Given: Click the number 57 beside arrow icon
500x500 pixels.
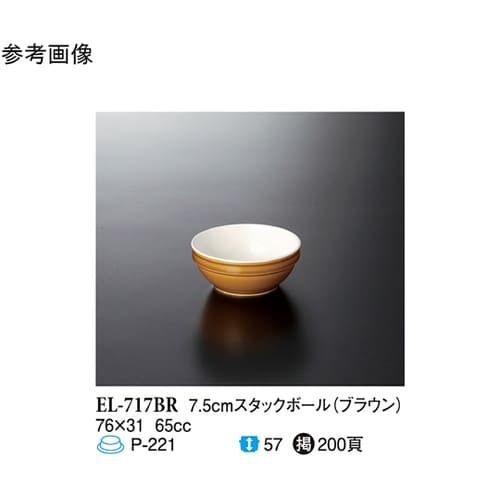Looking at the screenshot, I should point(273,445).
